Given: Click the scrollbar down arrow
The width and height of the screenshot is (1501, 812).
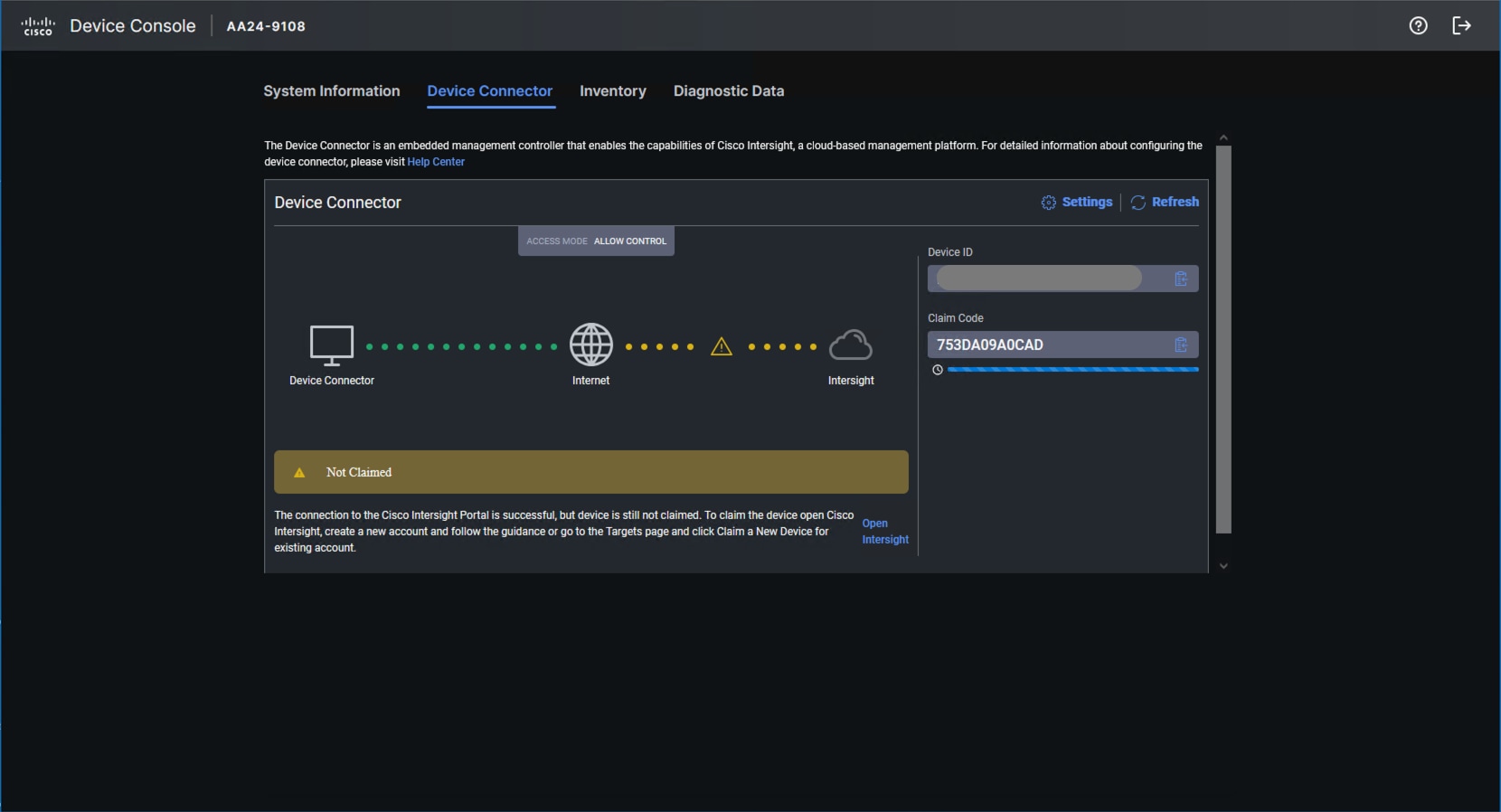Looking at the screenshot, I should tap(1223, 566).
